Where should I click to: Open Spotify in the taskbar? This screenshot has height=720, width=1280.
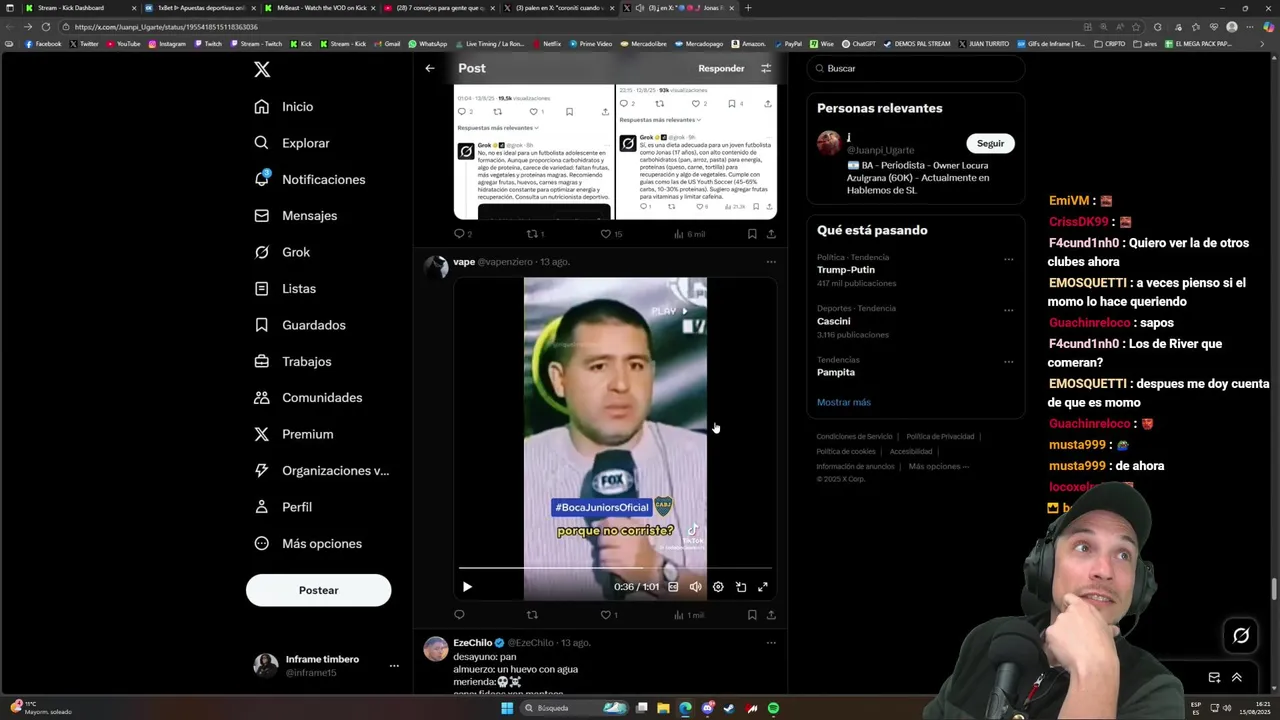tap(774, 708)
